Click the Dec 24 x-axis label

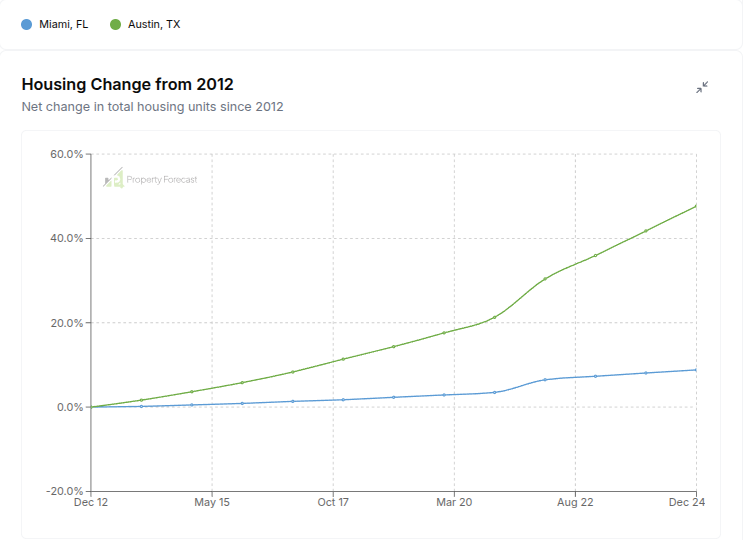(x=687, y=502)
